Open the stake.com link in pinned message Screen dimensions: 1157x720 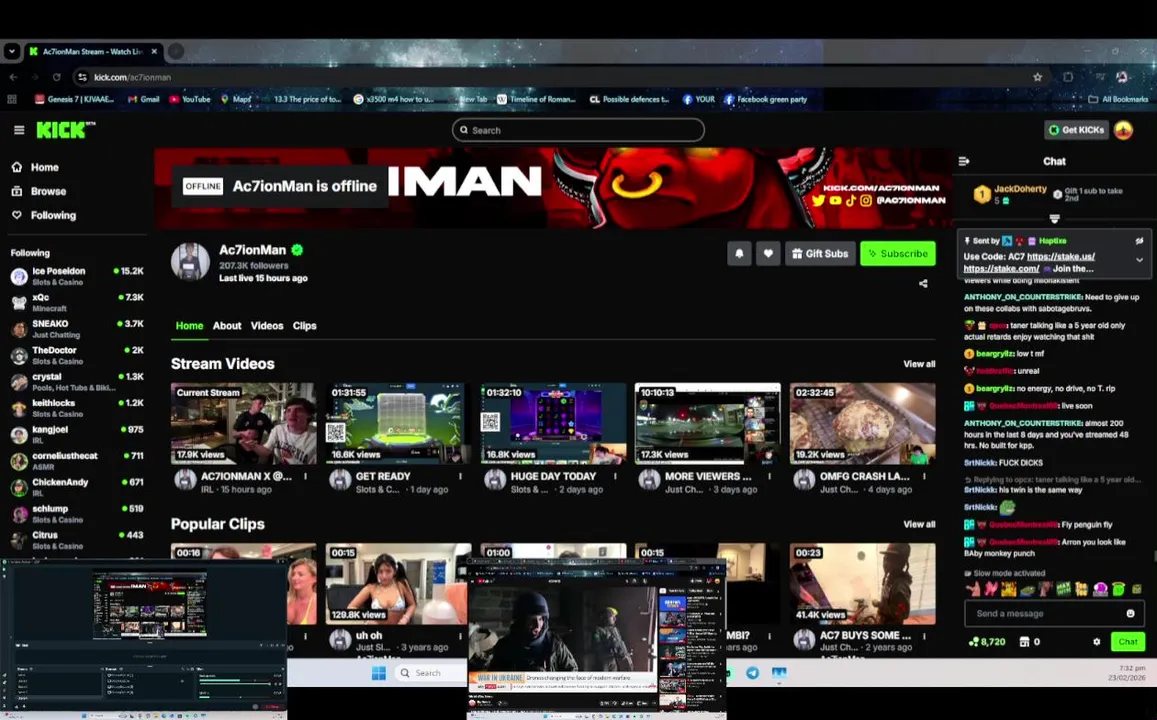tap(1001, 269)
